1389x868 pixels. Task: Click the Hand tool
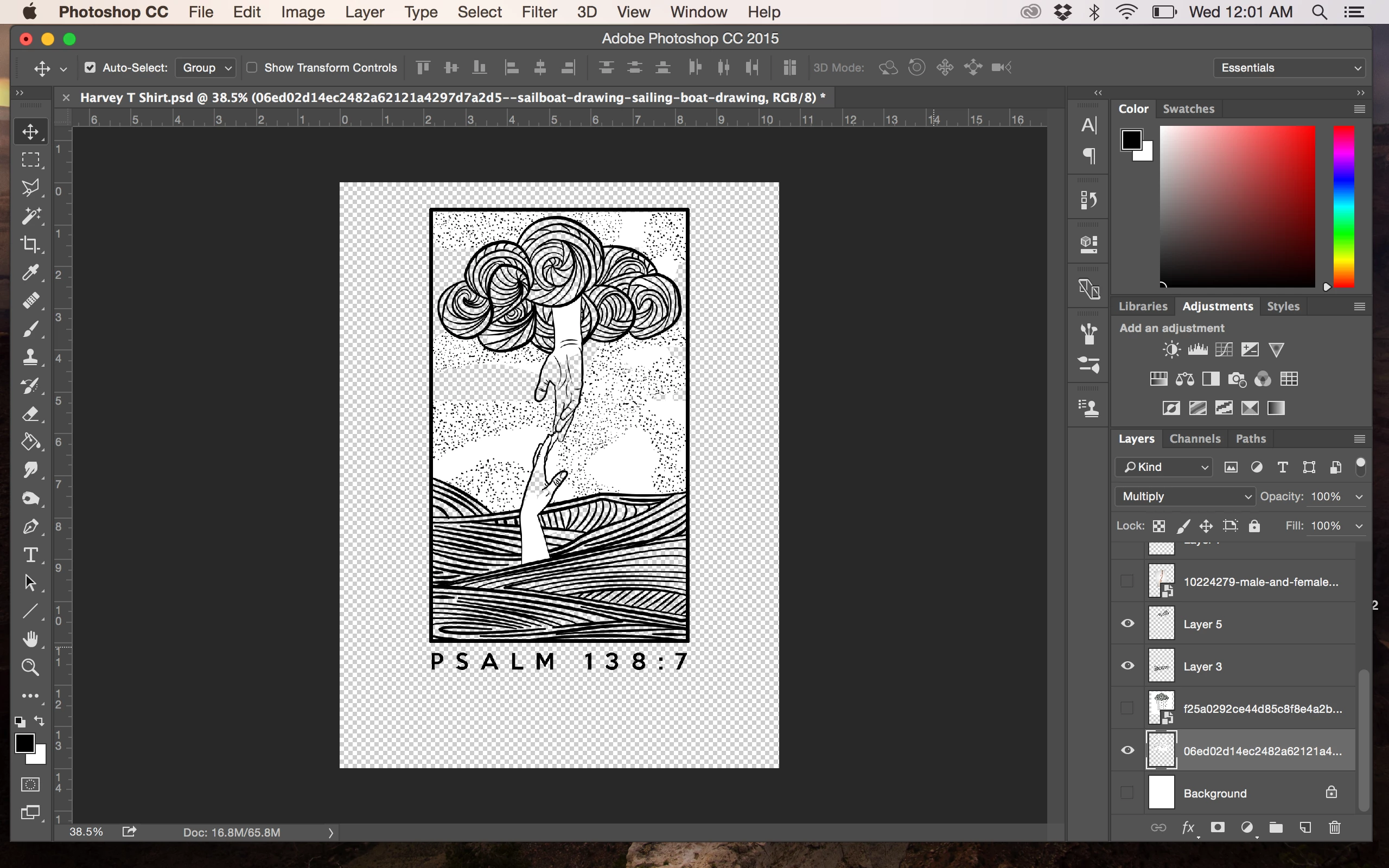click(30, 639)
